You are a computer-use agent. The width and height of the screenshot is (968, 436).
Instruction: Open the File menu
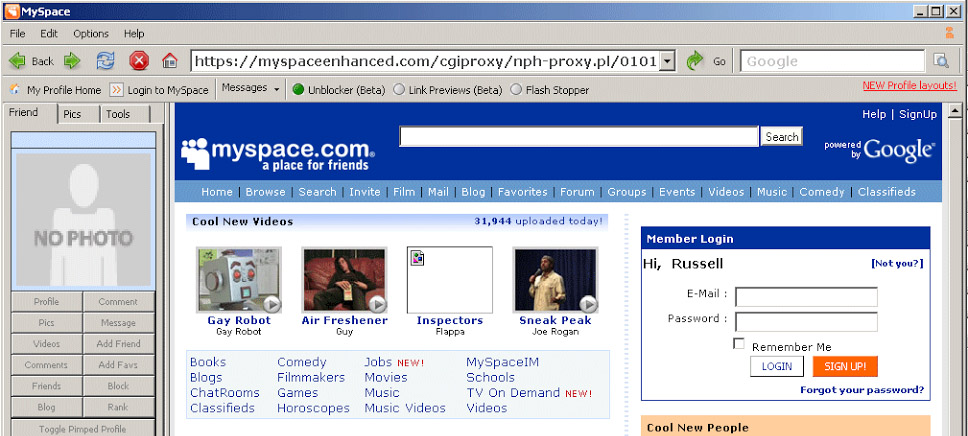[x=17, y=33]
